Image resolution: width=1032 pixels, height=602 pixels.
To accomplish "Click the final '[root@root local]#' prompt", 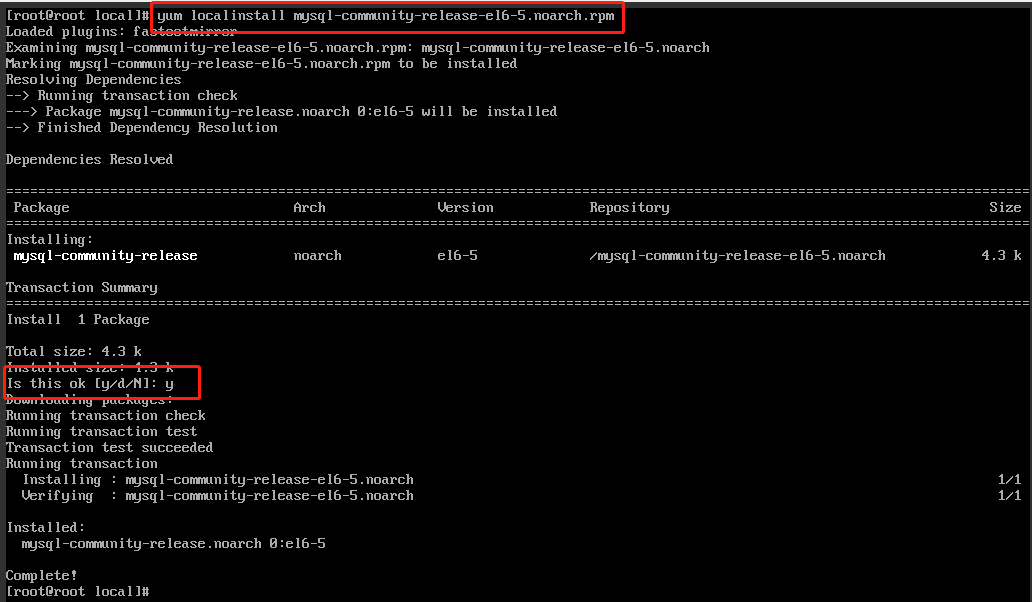I will (78, 591).
